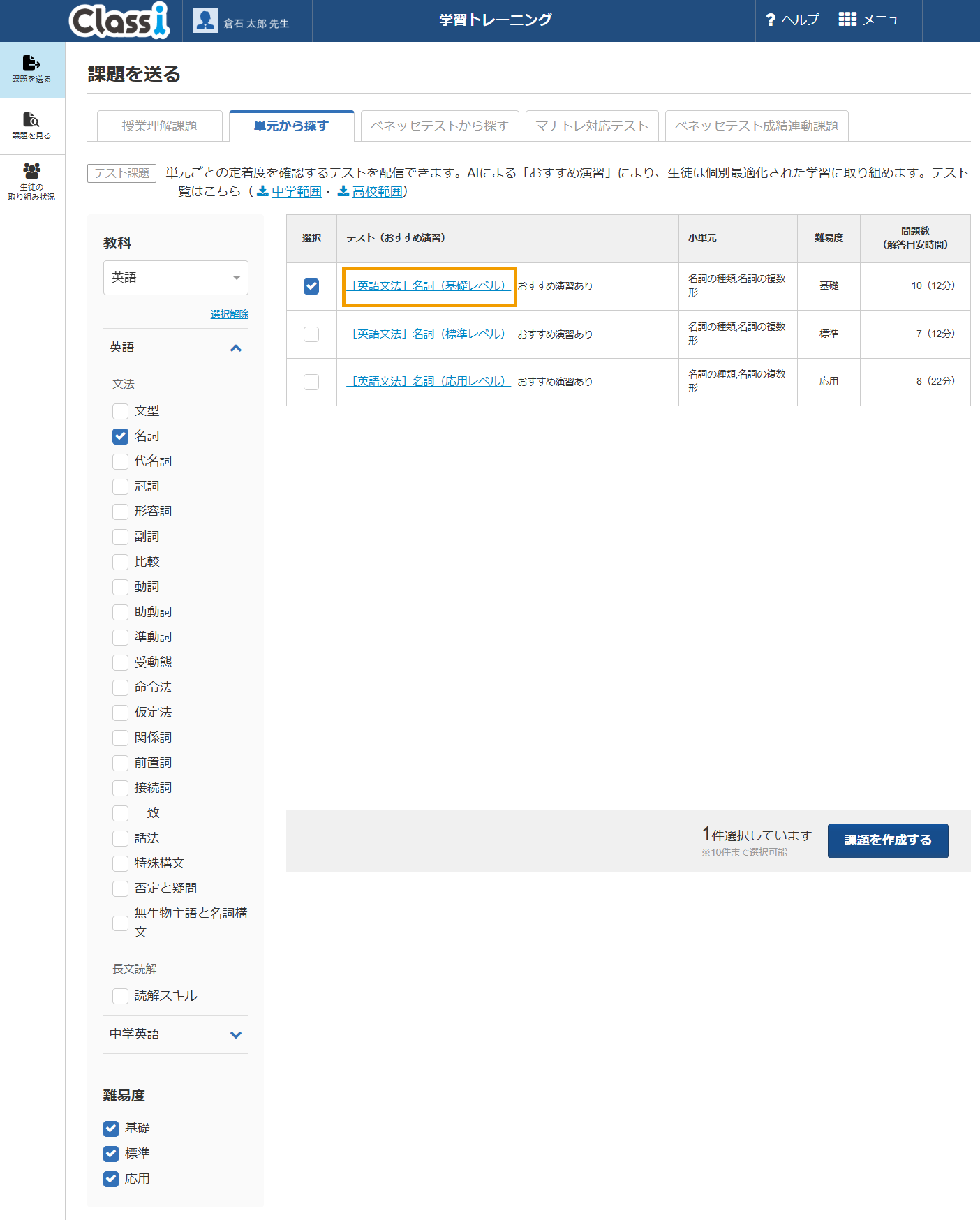Click the 課題を作成する button
Screen dimensions: 980x1220
[x=888, y=840]
